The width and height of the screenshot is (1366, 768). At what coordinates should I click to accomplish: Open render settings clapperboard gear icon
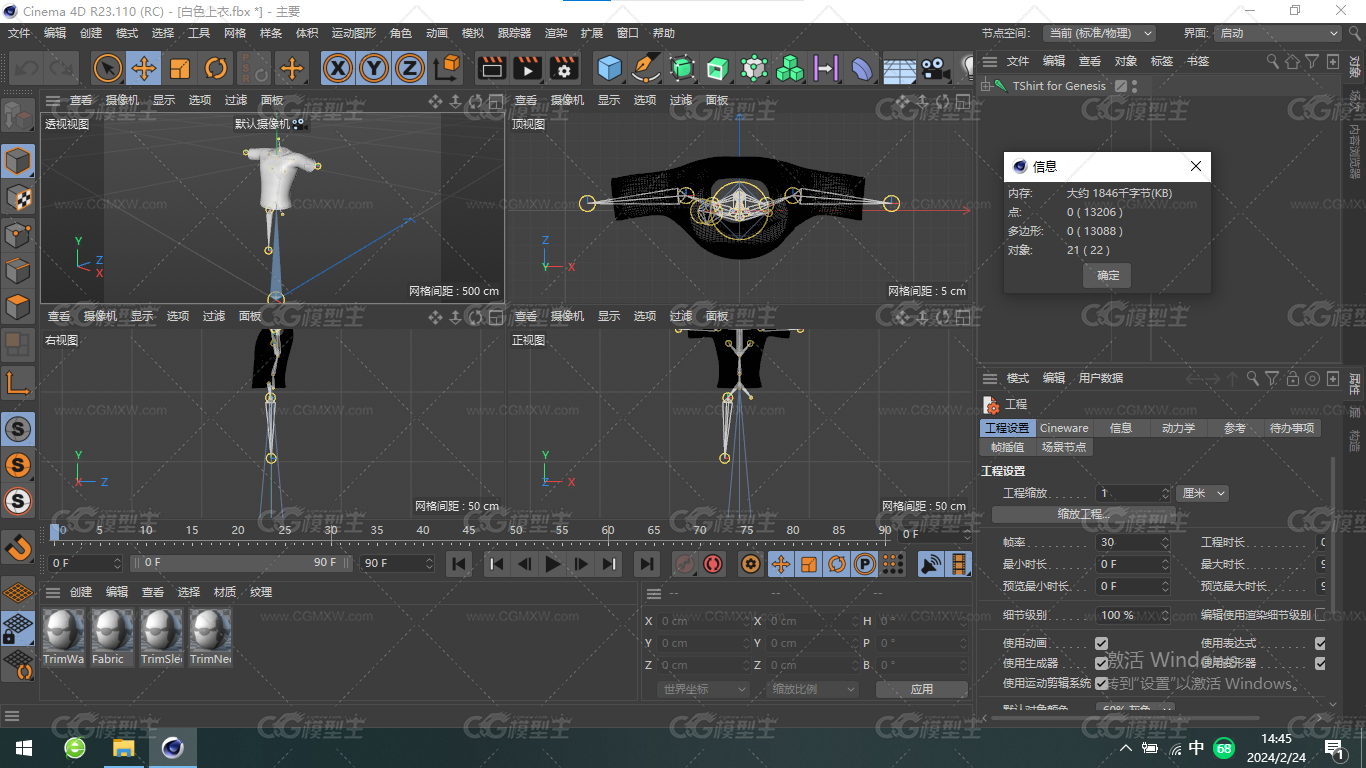(564, 68)
